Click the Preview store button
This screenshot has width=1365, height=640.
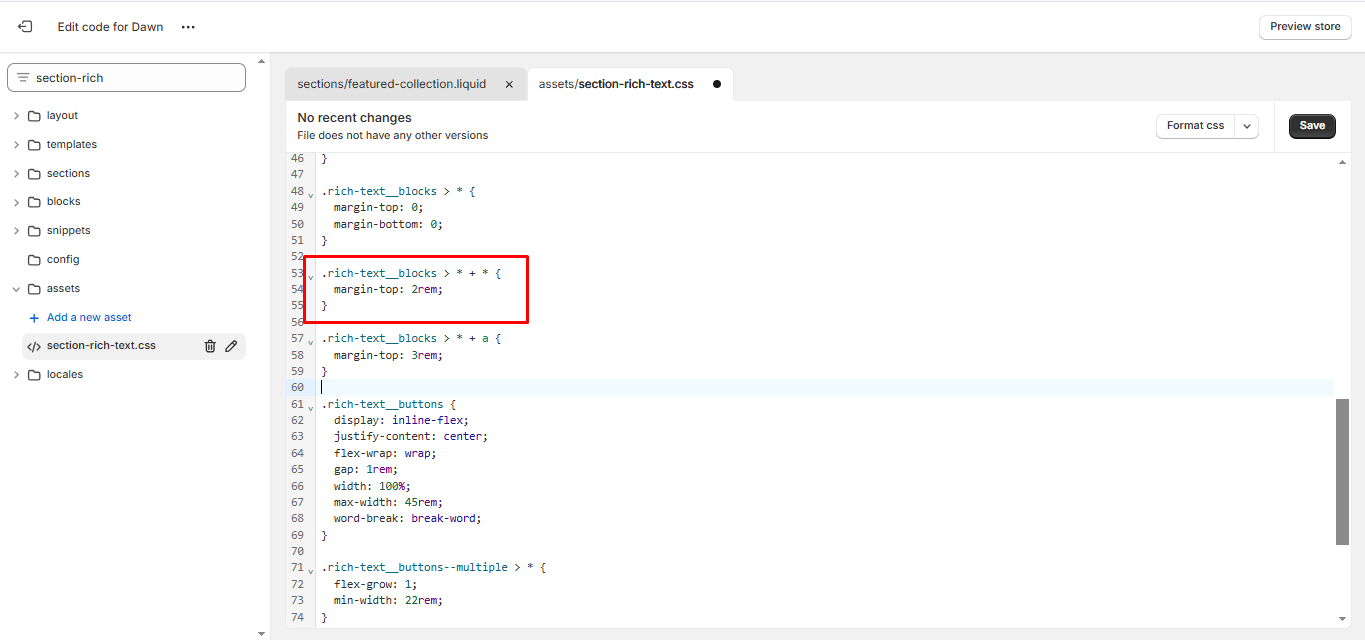pos(1305,27)
